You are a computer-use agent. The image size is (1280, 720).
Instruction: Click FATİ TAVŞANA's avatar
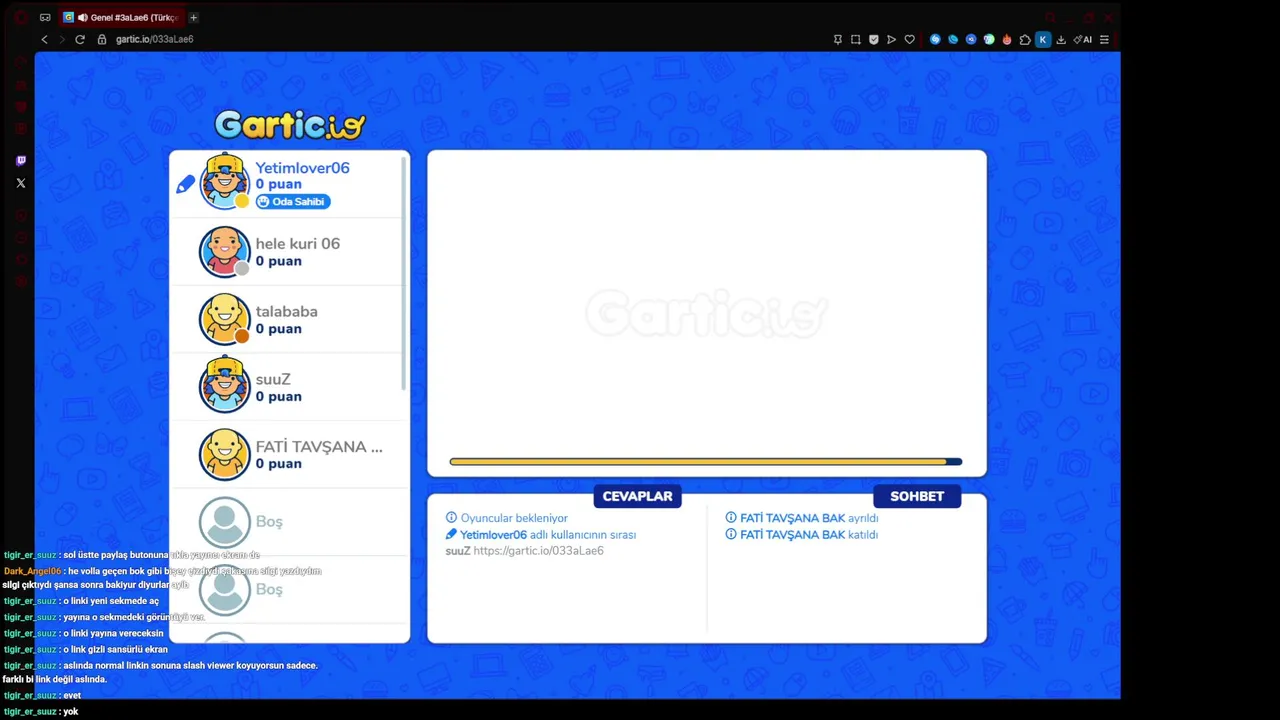tap(224, 454)
